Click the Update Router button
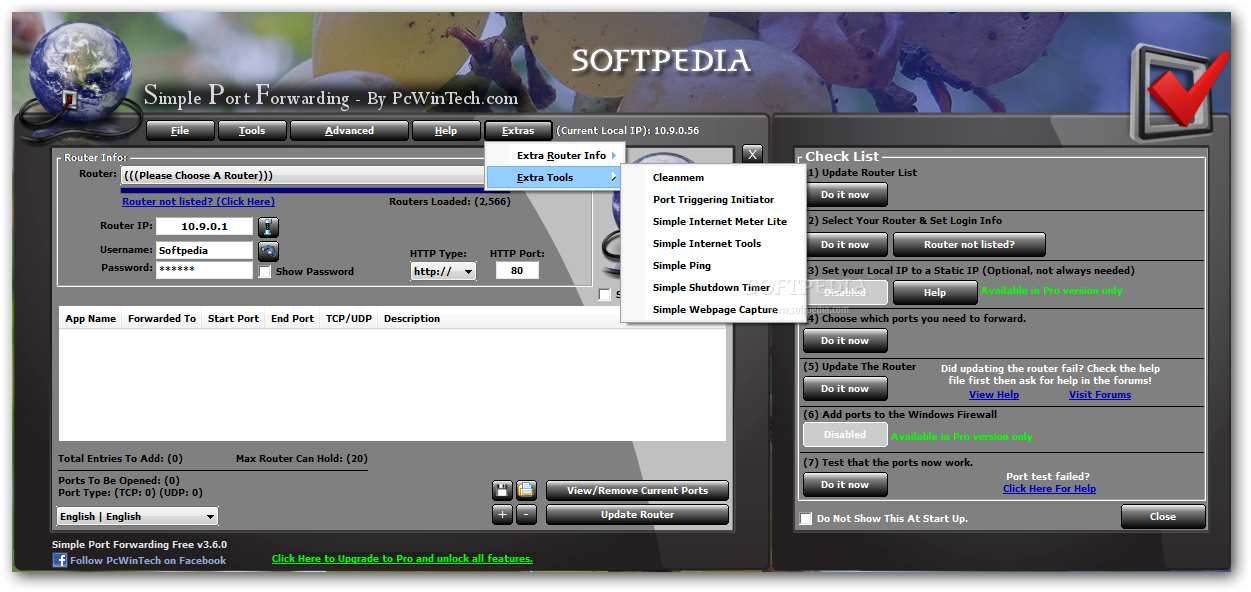Screen dimensions: 1251x592 coord(637,515)
